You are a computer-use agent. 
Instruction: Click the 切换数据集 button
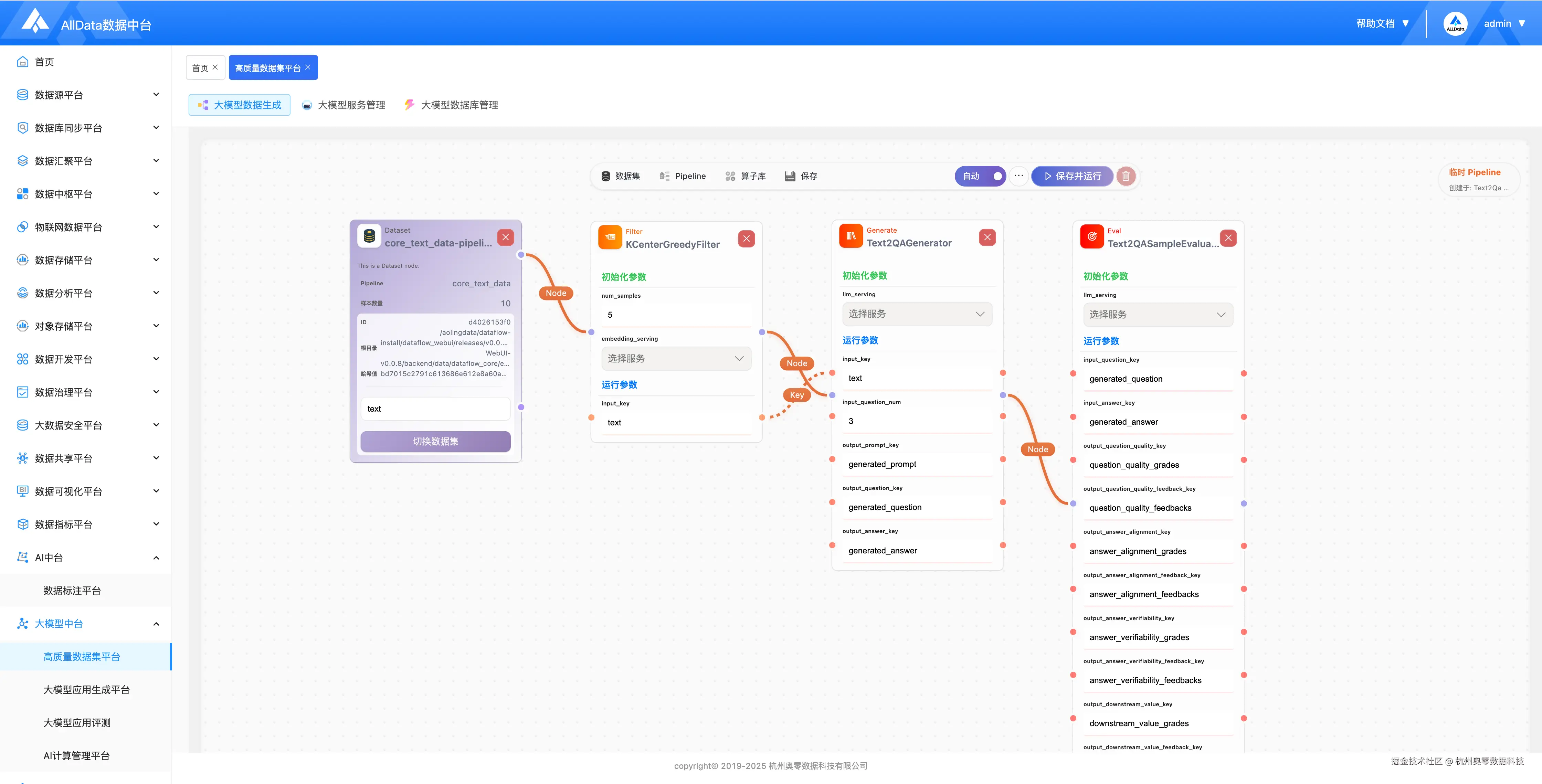point(435,441)
